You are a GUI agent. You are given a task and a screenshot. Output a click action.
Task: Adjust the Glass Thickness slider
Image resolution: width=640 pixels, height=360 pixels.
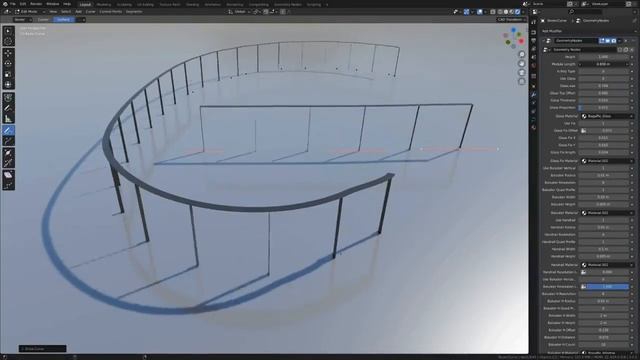coord(603,100)
